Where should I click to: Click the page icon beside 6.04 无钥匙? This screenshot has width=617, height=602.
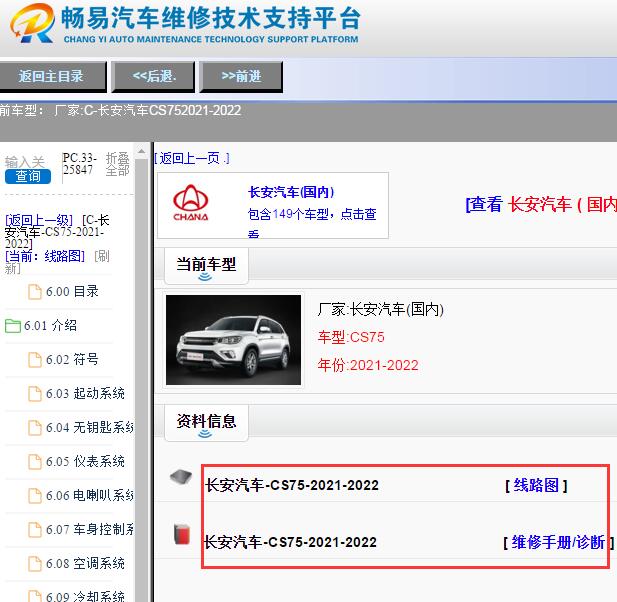35,428
